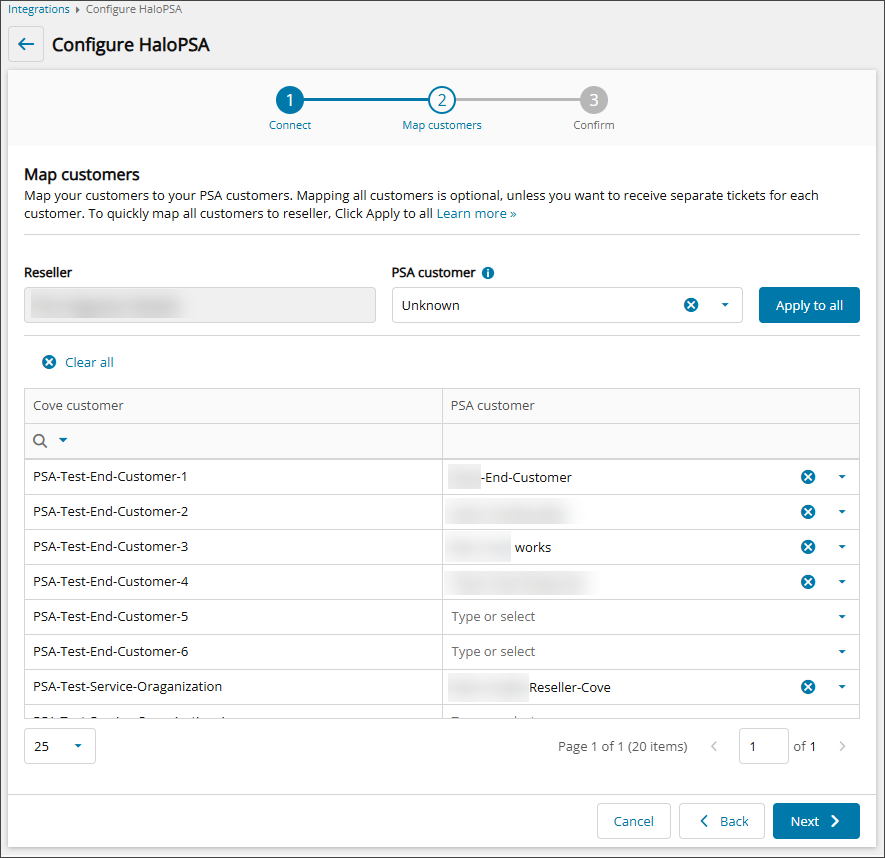885x858 pixels.
Task: Go to step 1 Connect
Action: pyautogui.click(x=289, y=100)
